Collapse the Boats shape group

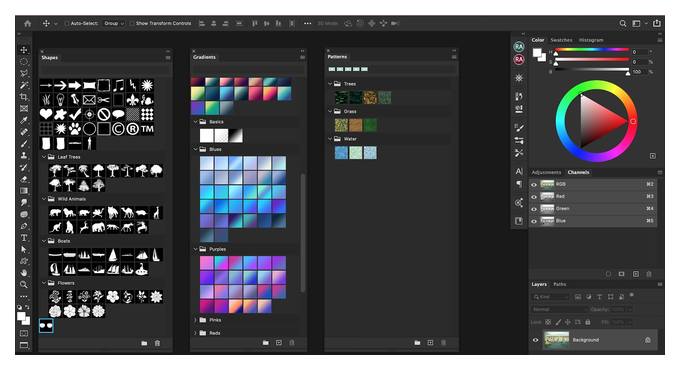tap(44, 241)
